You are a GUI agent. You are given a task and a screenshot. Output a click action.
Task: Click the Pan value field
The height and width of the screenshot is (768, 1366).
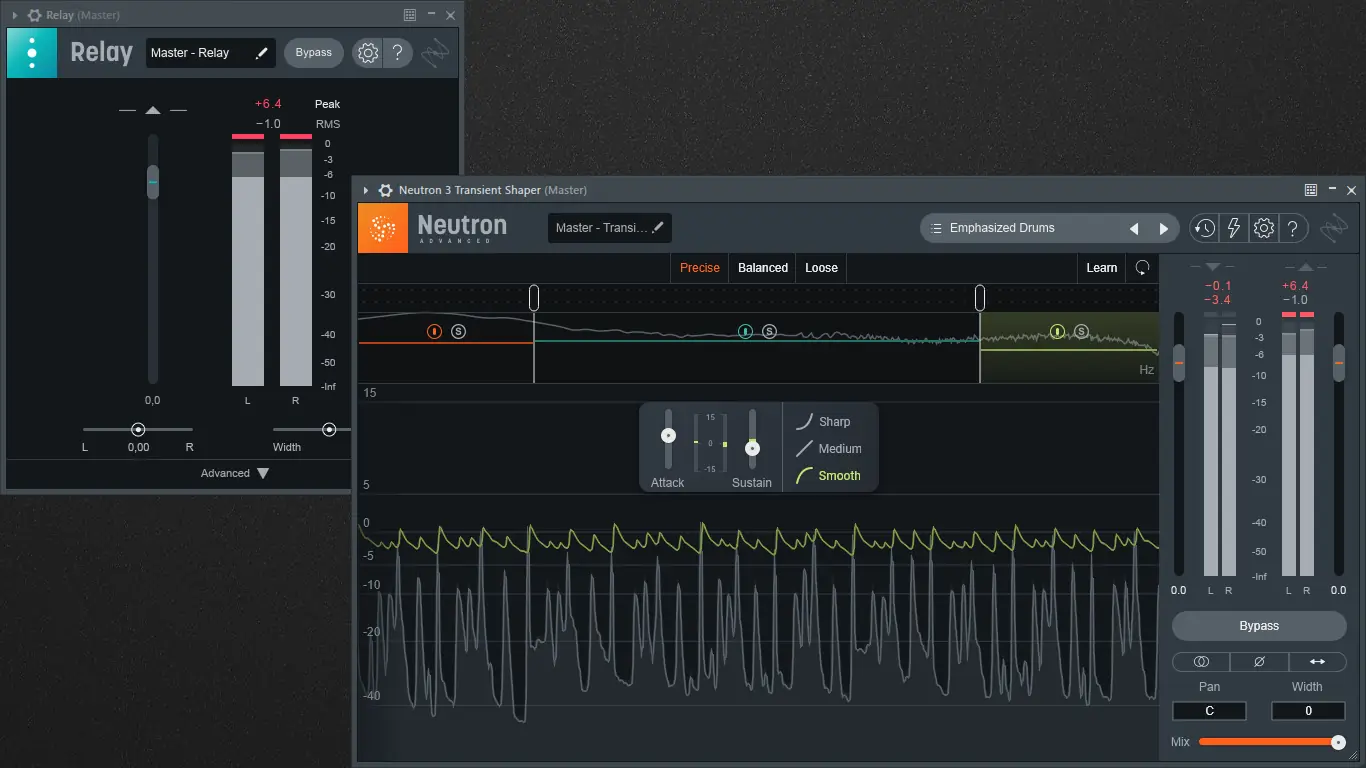click(x=1210, y=711)
